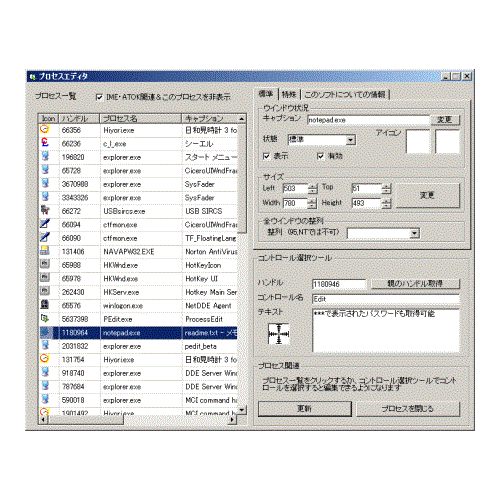Click the Hiyori.exe clock icon in row 131764
500x500 pixels.
45,359
